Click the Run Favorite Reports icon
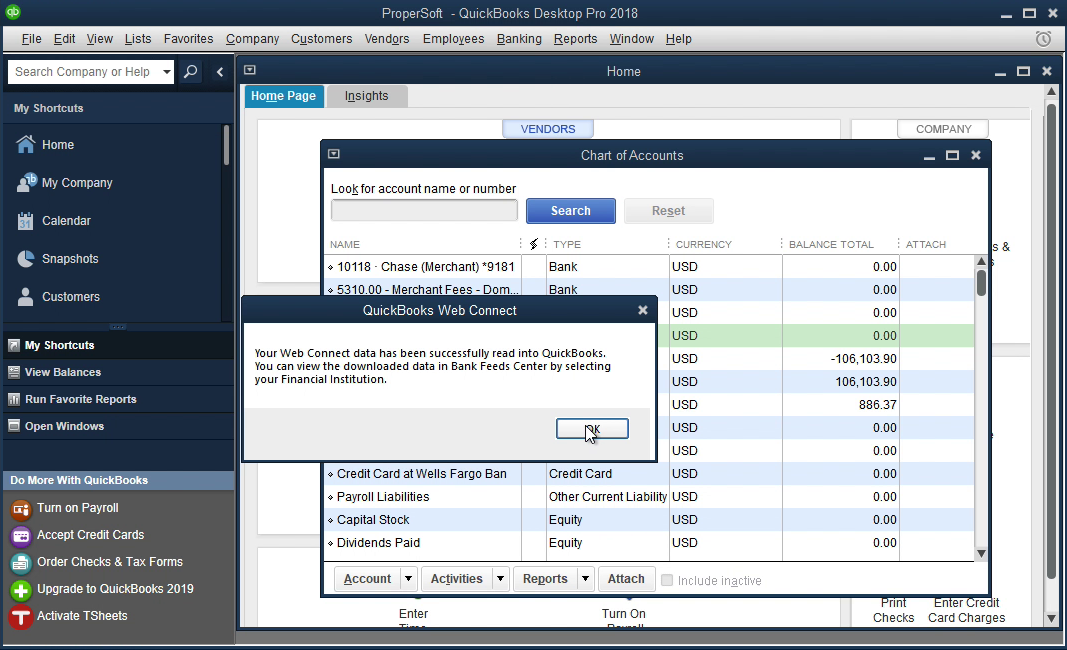This screenshot has height=650, width=1067. 14,400
